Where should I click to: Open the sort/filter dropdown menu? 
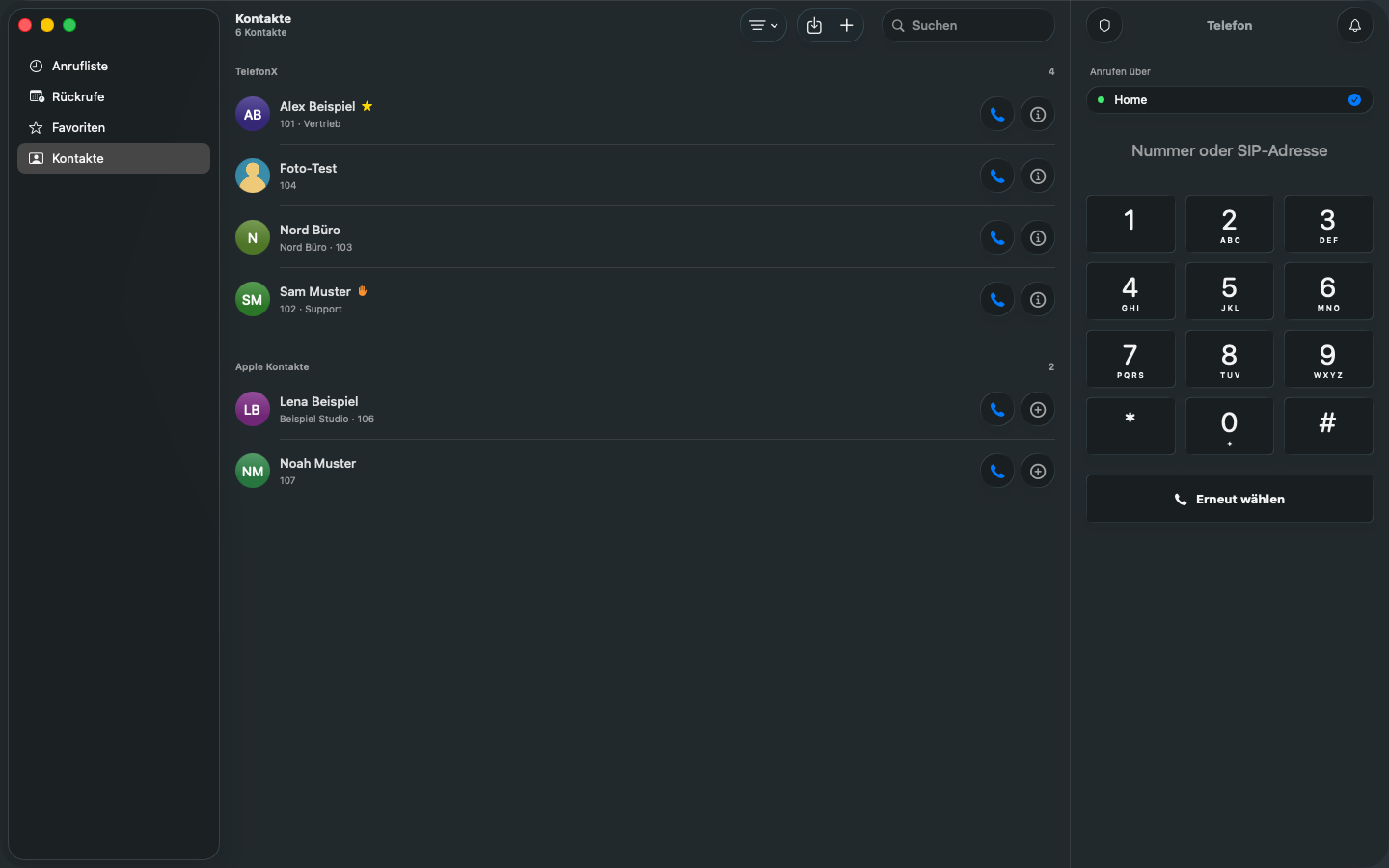point(763,26)
